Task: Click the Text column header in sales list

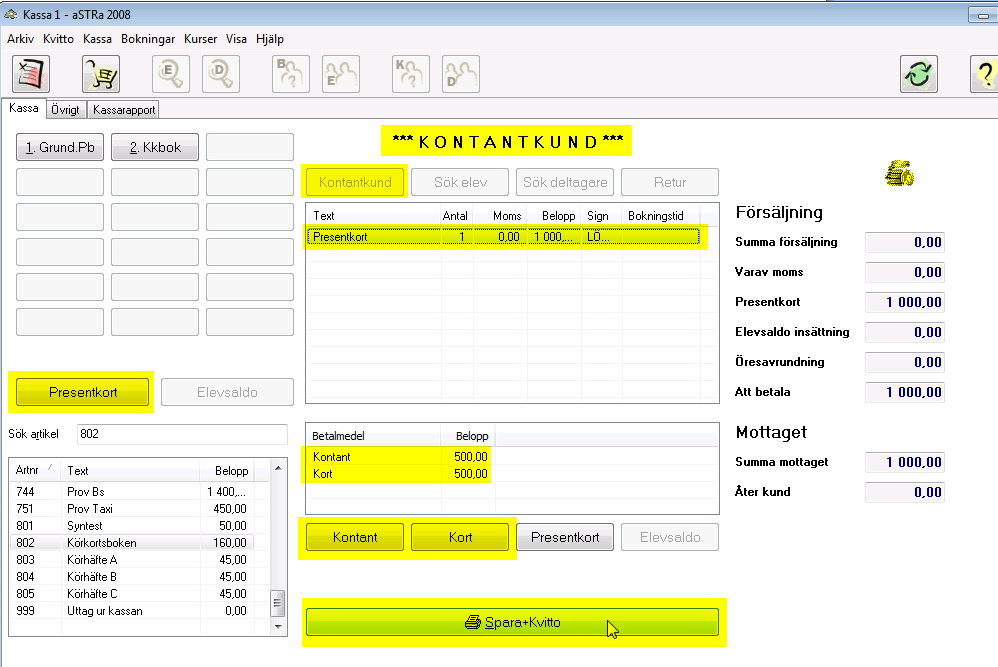Action: click(374, 216)
